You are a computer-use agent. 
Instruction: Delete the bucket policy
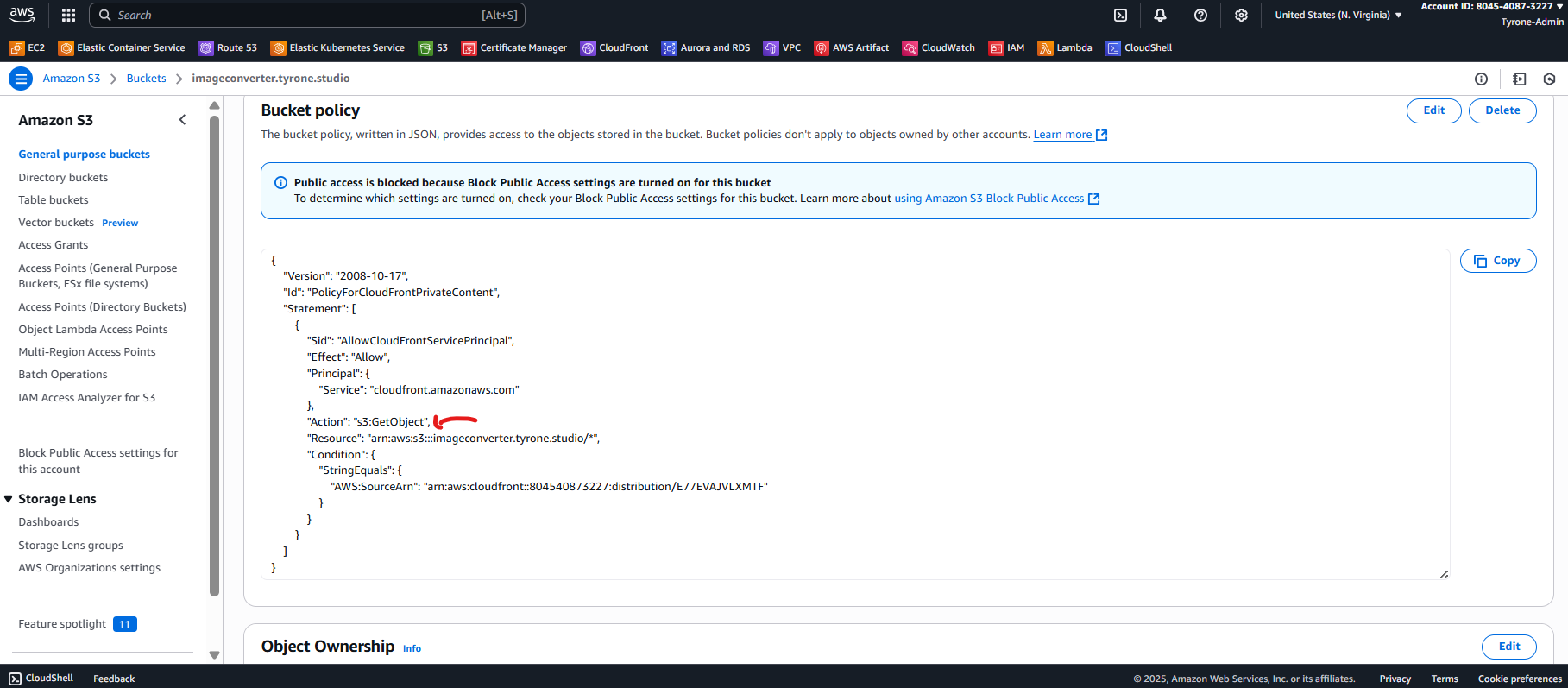tap(1502, 110)
